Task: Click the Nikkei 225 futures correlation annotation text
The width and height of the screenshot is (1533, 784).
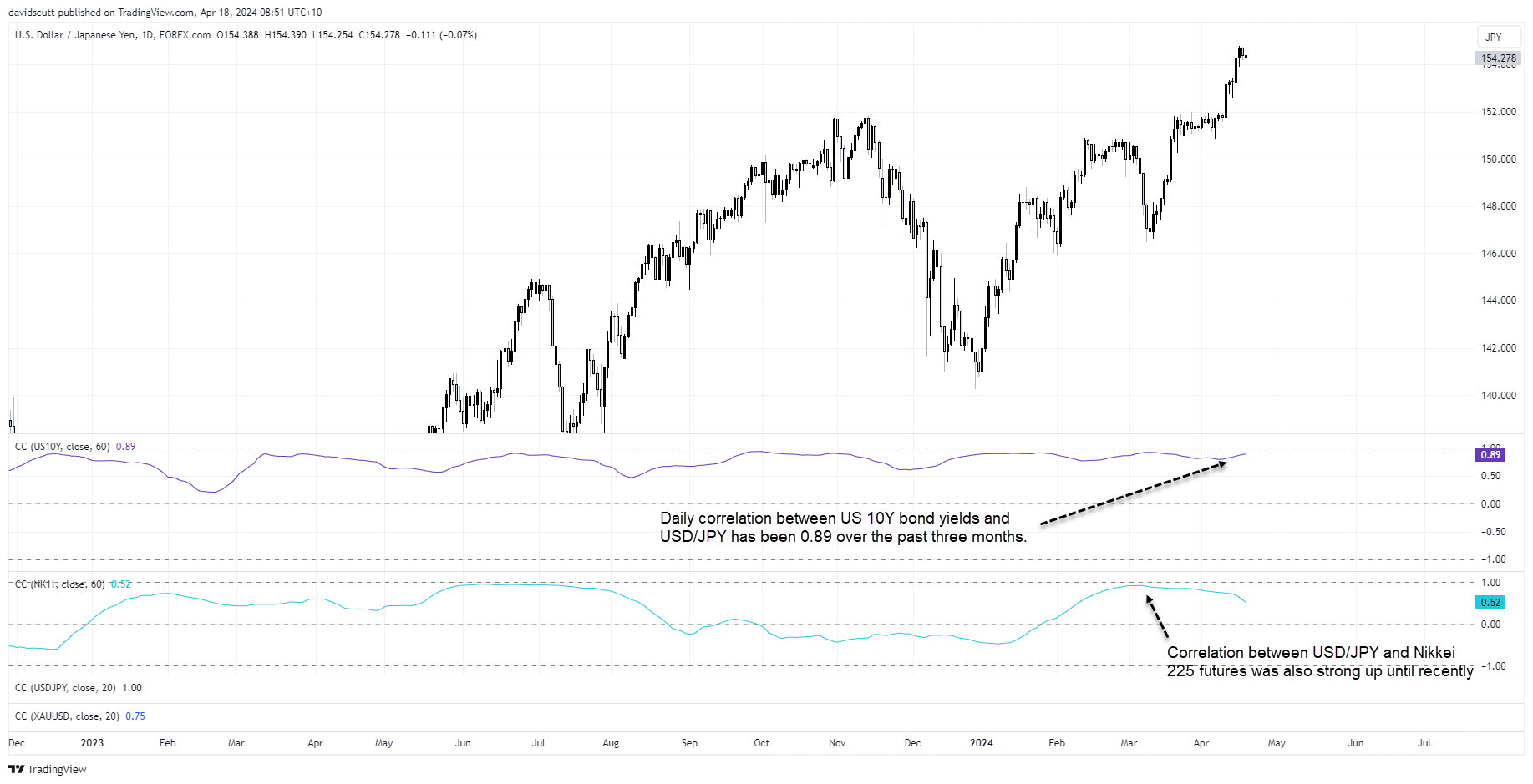Action: pyautogui.click(x=1320, y=662)
